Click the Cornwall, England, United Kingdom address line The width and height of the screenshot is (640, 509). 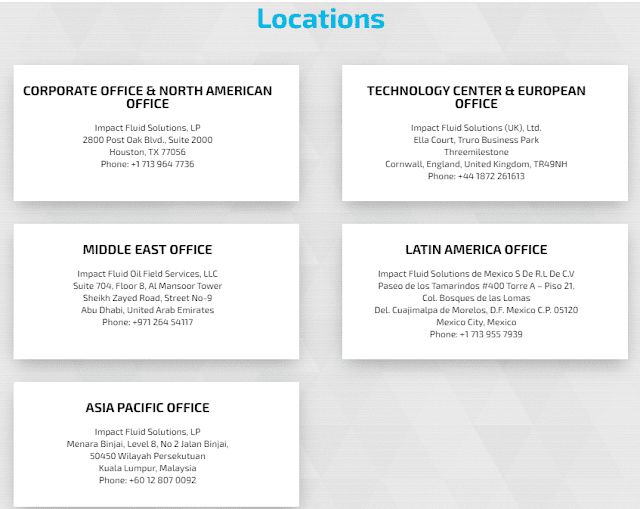[x=476, y=164]
